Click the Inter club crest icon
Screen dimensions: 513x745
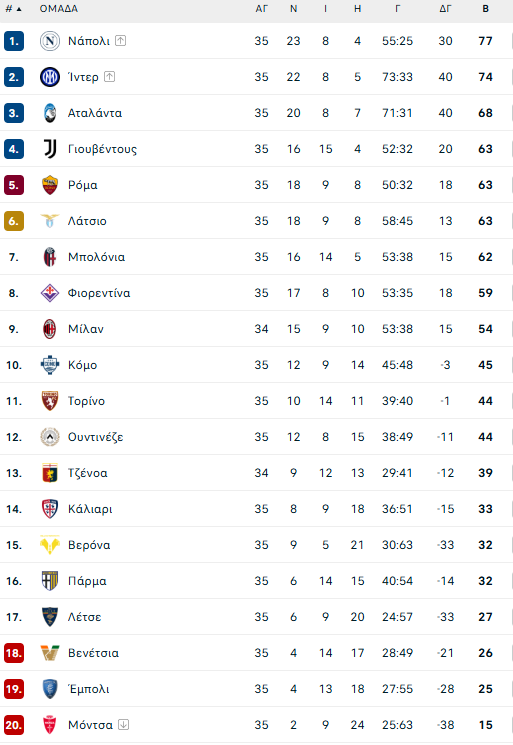(x=49, y=77)
